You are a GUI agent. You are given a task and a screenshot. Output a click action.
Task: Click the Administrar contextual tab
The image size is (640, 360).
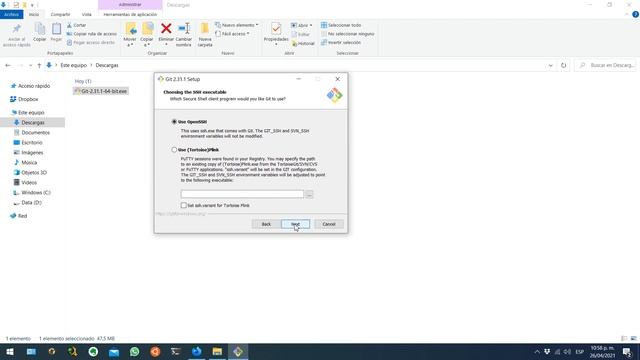pyautogui.click(x=130, y=4)
